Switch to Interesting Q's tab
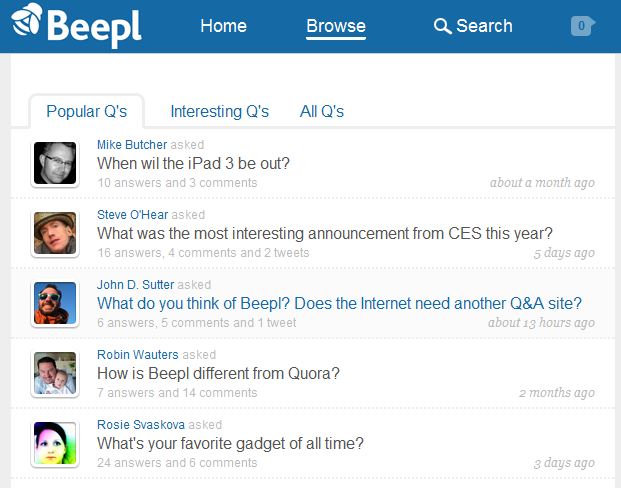The height and width of the screenshot is (488, 621). pos(219,111)
